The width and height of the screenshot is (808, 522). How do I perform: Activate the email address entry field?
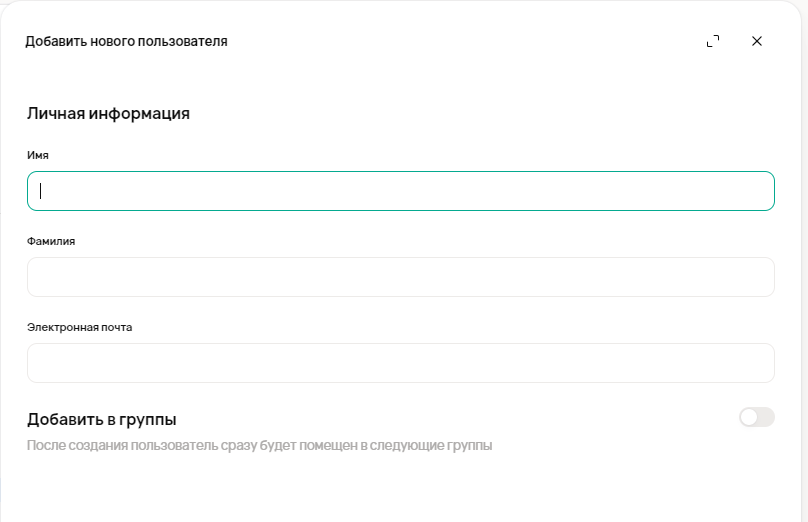(400, 363)
